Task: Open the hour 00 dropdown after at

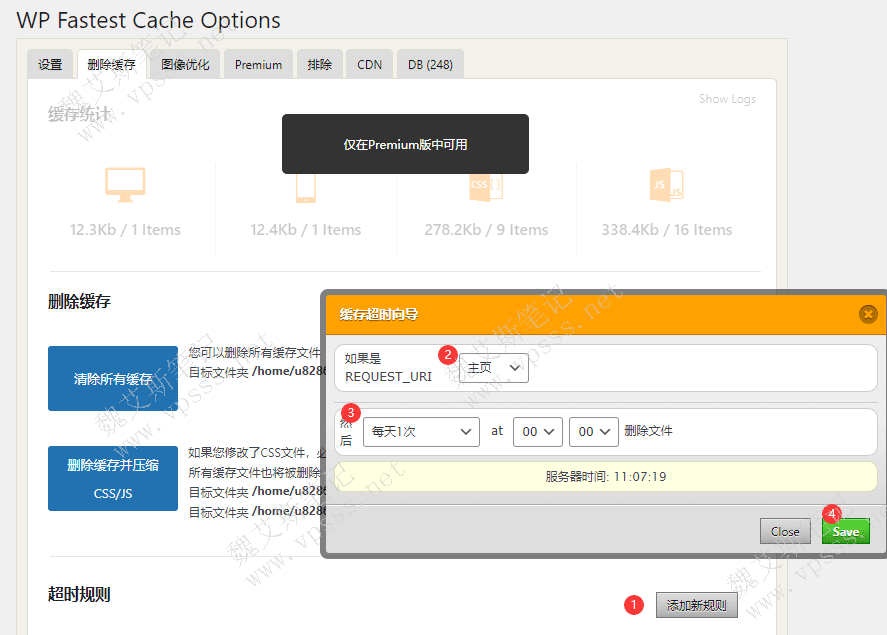Action: (537, 432)
